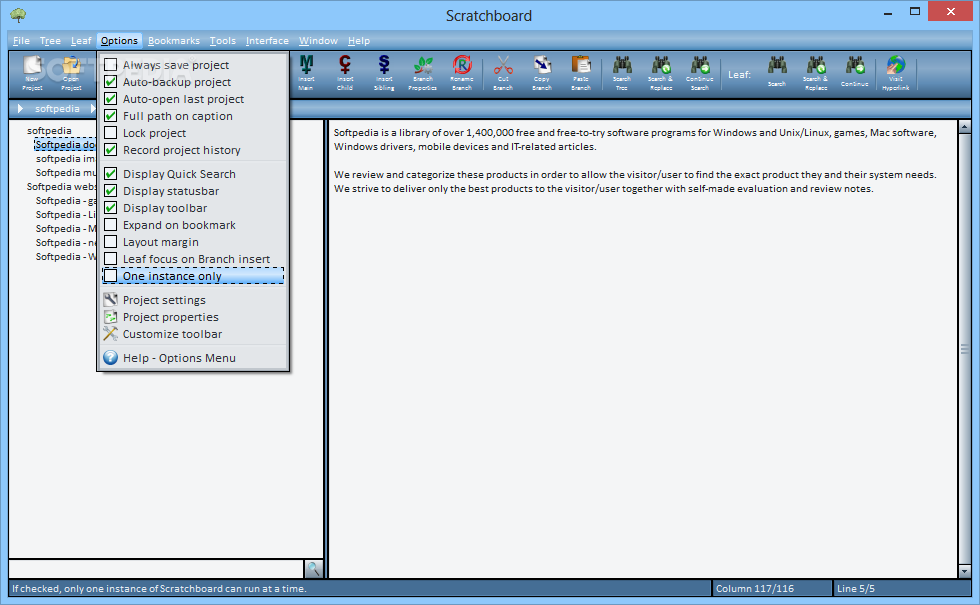Click the editor scrollbar up arrow

(964, 127)
